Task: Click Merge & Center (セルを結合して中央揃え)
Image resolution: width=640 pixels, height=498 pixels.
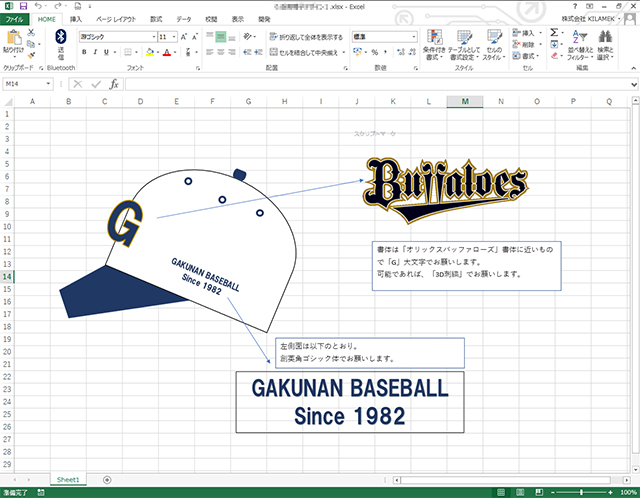Action: 304,52
